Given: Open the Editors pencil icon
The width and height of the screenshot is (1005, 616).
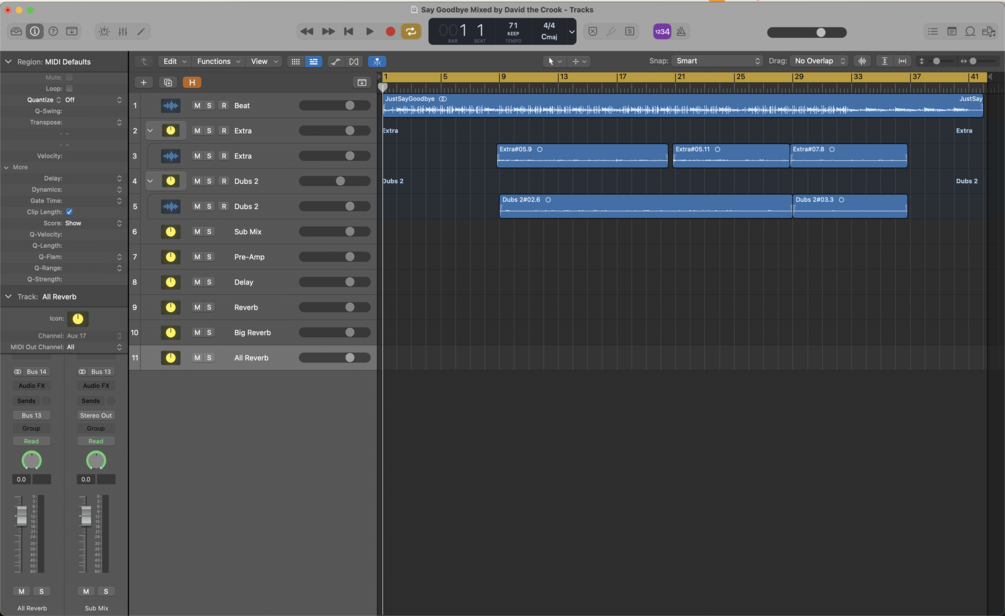Looking at the screenshot, I should pos(141,31).
